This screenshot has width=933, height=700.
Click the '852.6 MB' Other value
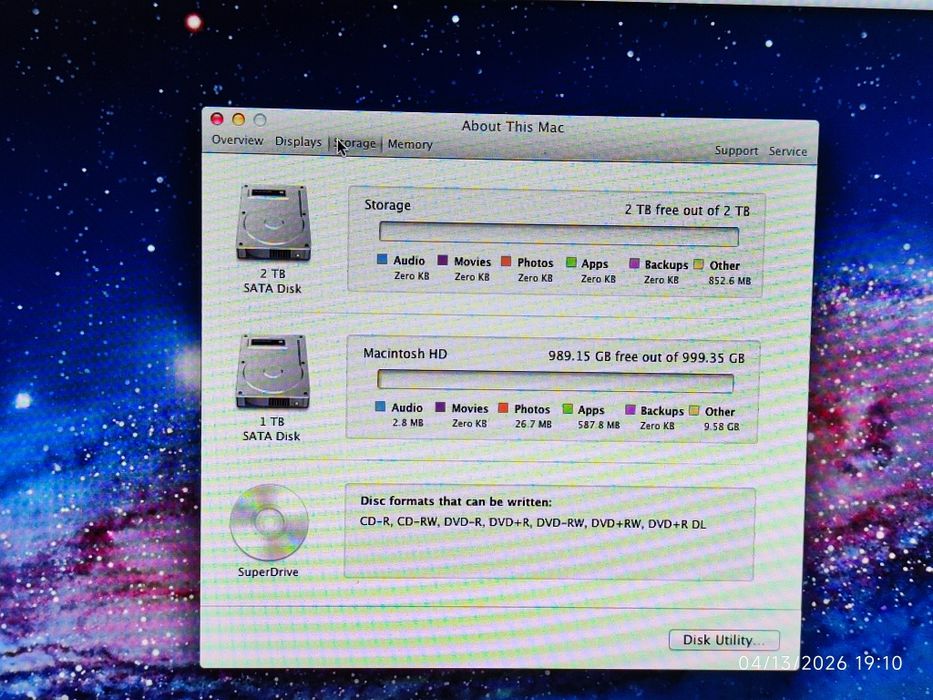[x=730, y=280]
